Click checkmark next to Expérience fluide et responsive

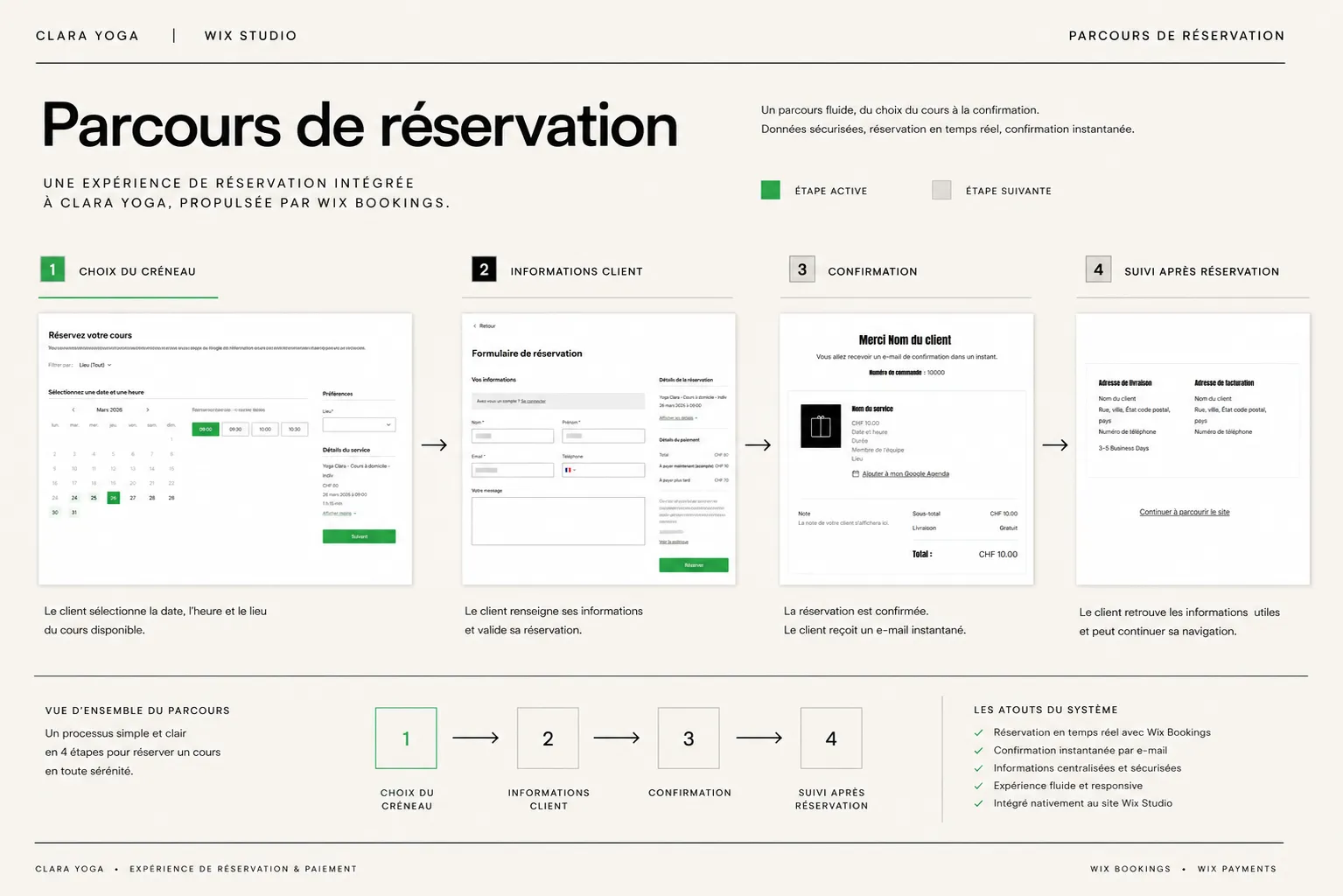[978, 786]
